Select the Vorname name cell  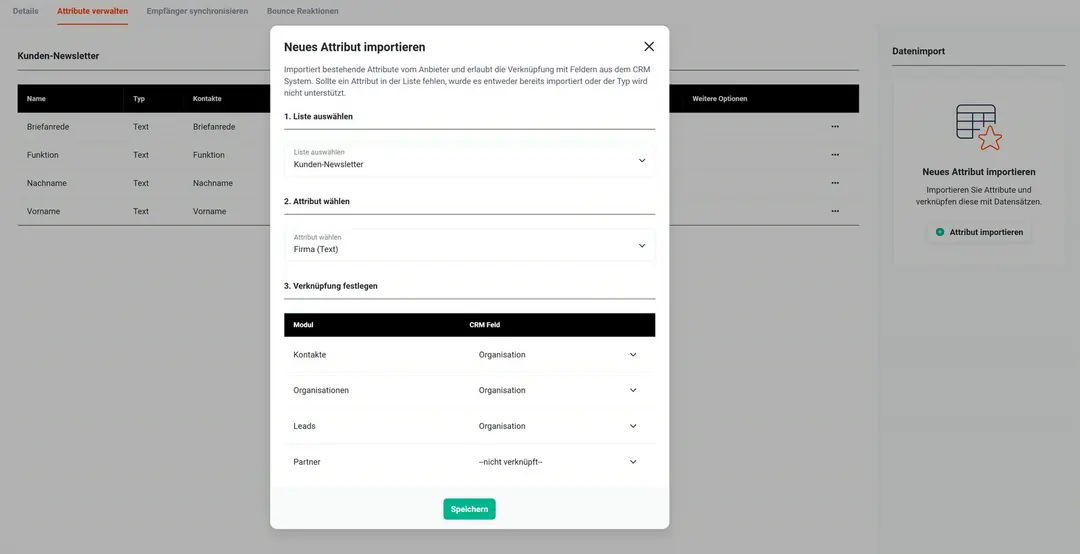(43, 212)
